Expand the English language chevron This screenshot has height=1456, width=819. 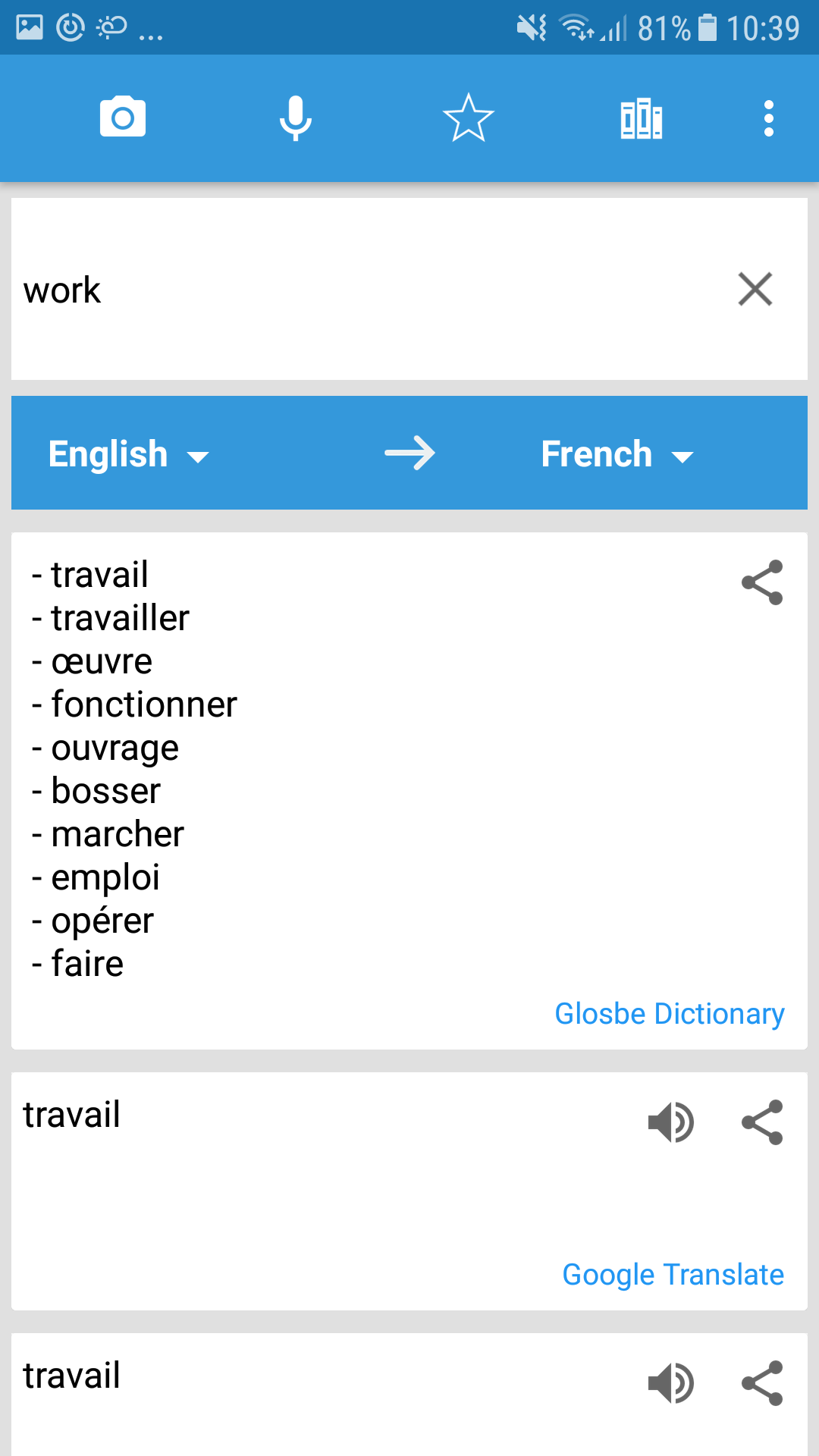tap(199, 456)
